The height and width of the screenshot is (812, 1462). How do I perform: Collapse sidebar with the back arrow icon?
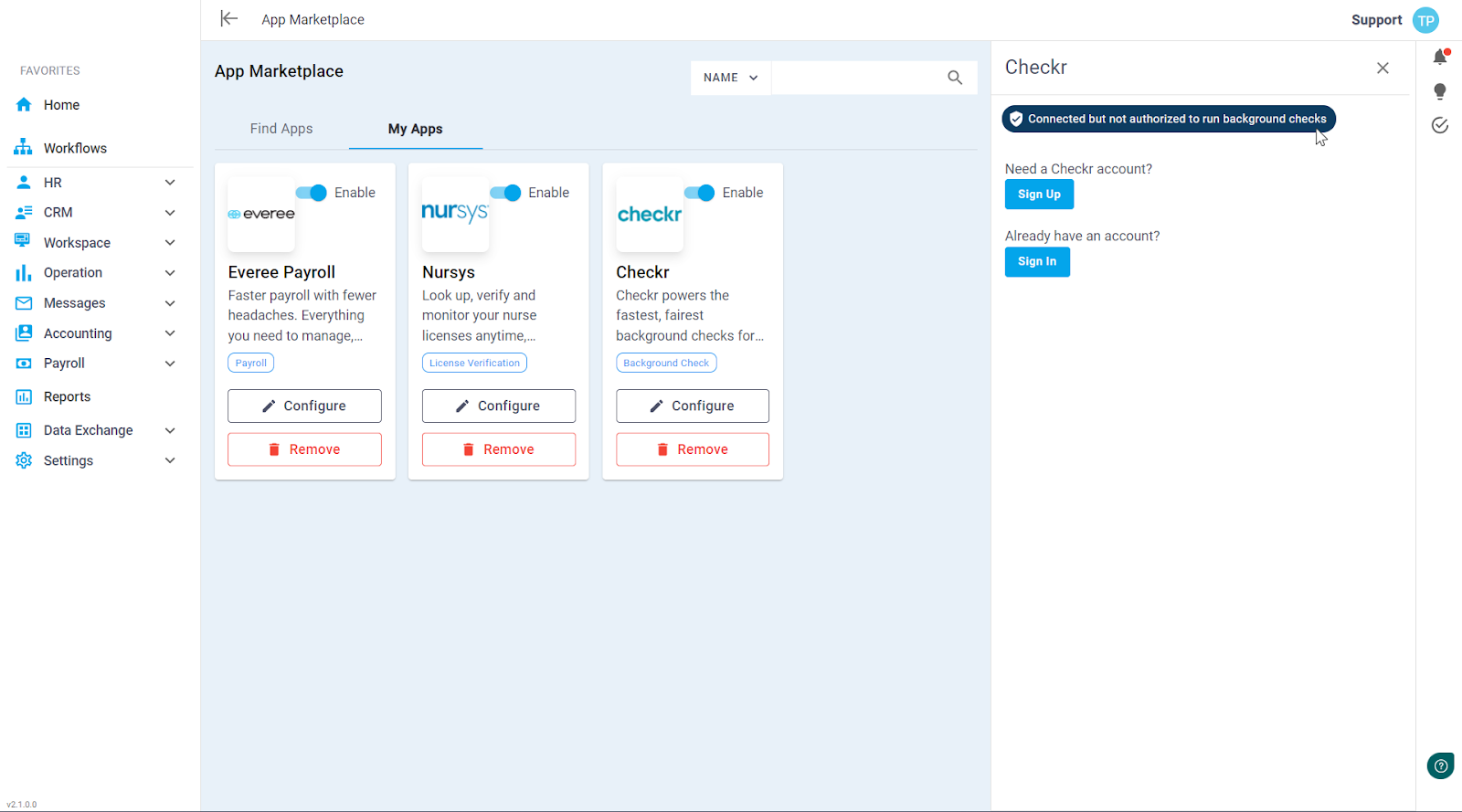228,18
